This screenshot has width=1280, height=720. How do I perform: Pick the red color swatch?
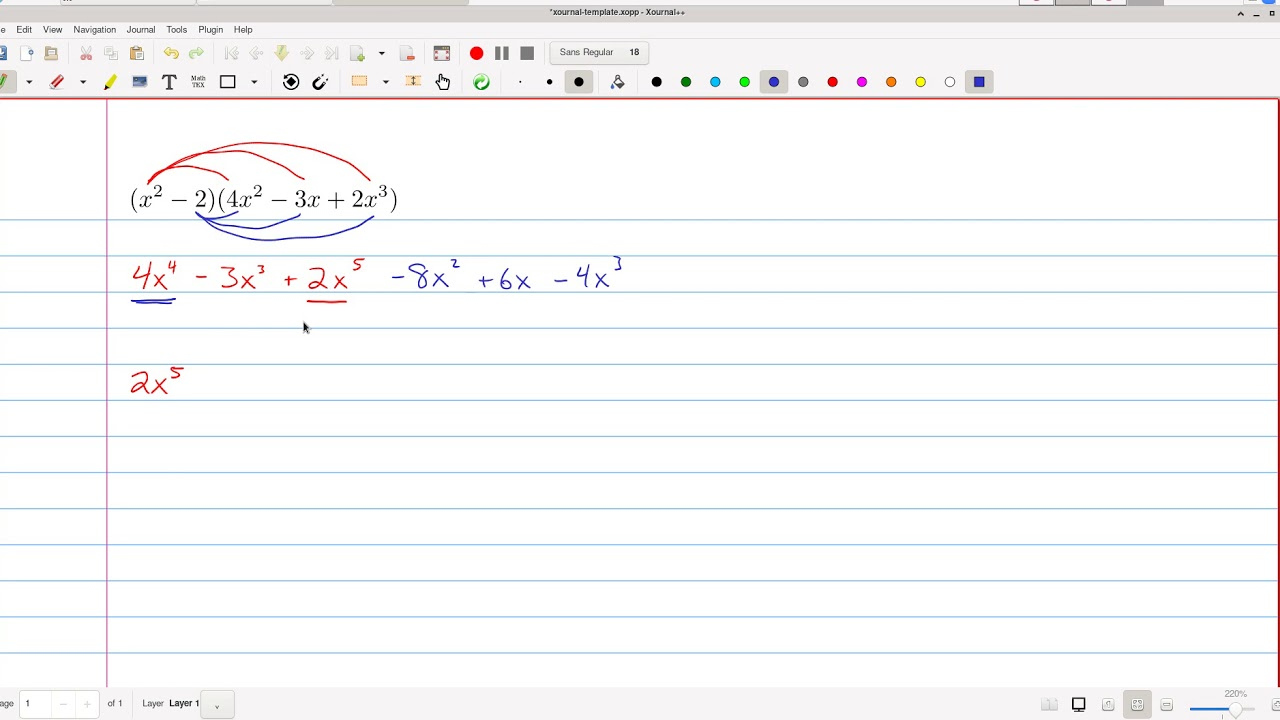tap(832, 82)
